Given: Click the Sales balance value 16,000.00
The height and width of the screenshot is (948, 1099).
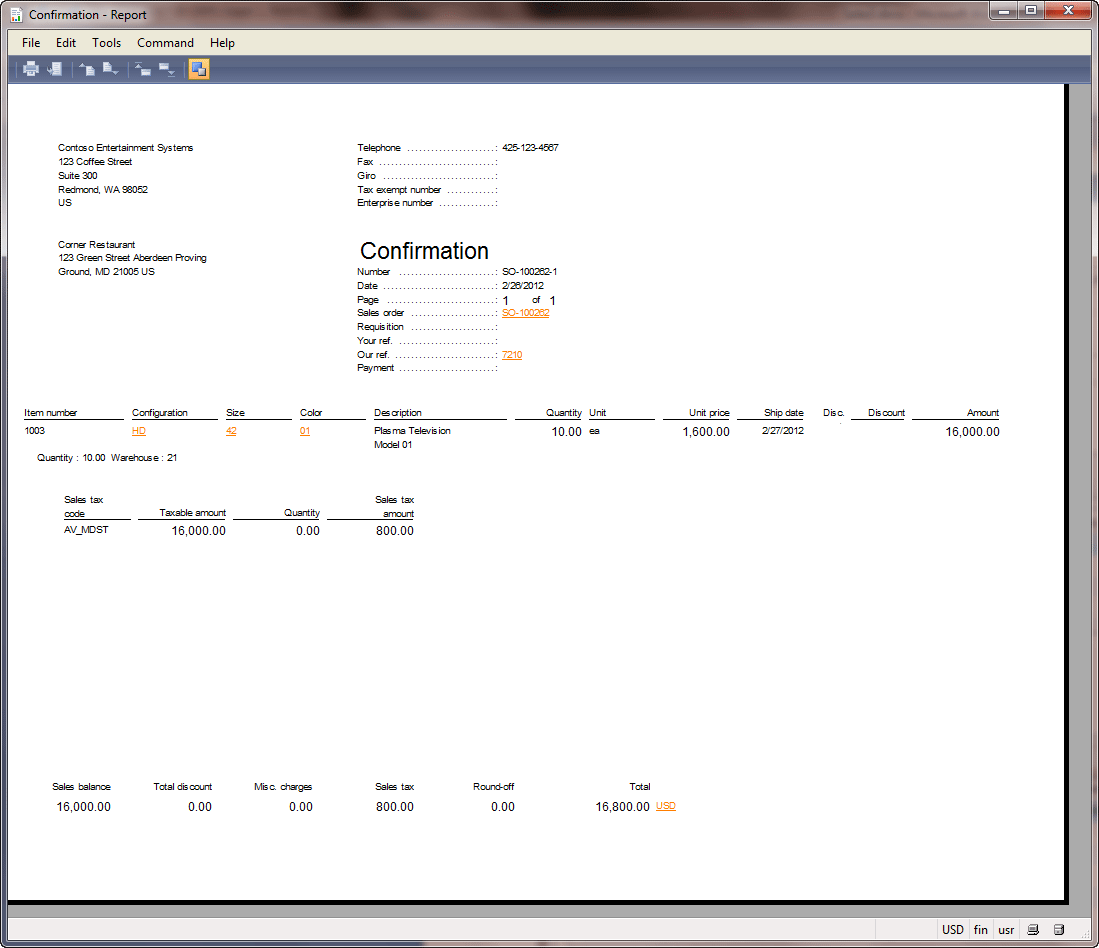Looking at the screenshot, I should tap(83, 806).
